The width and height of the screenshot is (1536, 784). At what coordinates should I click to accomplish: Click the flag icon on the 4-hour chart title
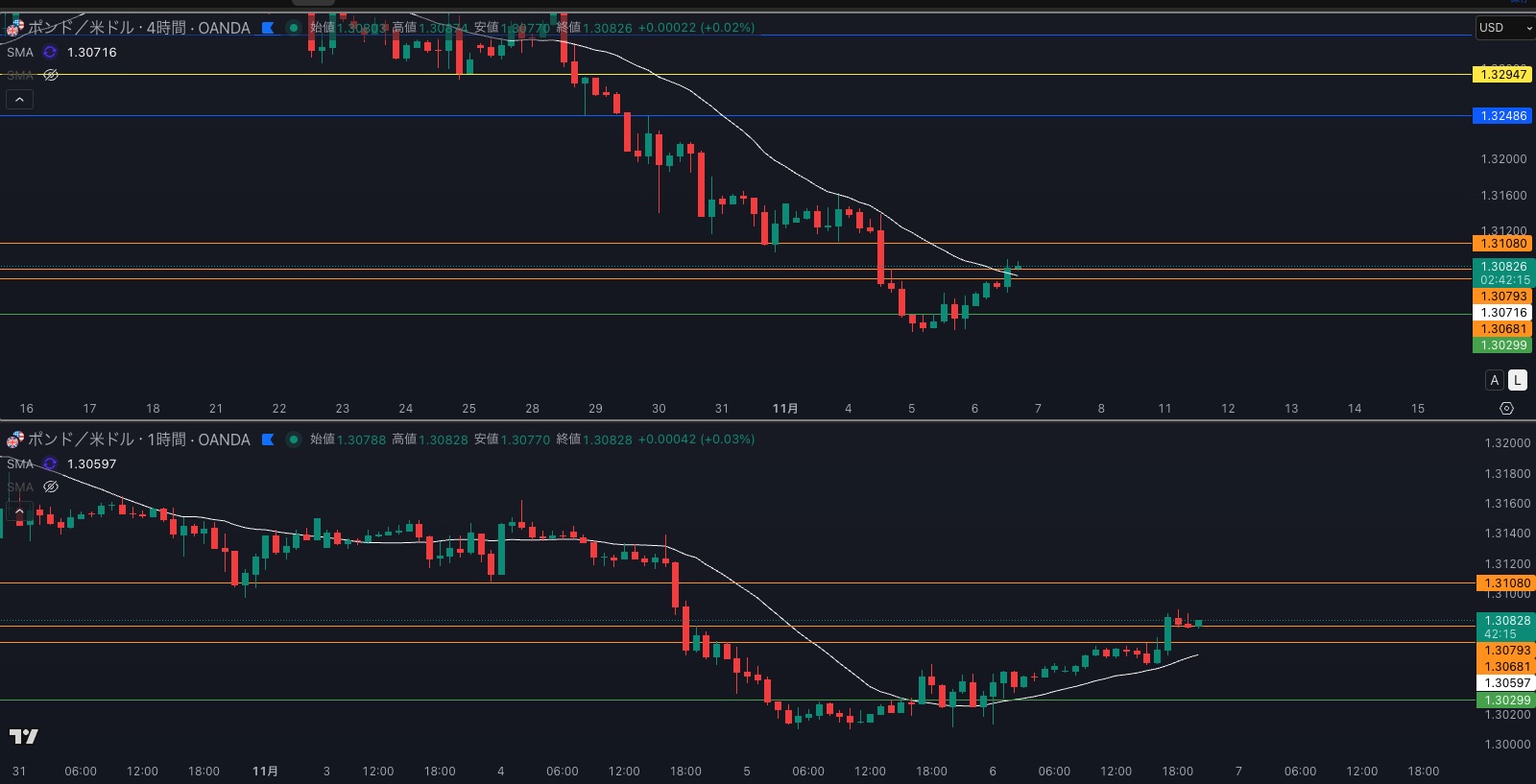pyautogui.click(x=268, y=28)
